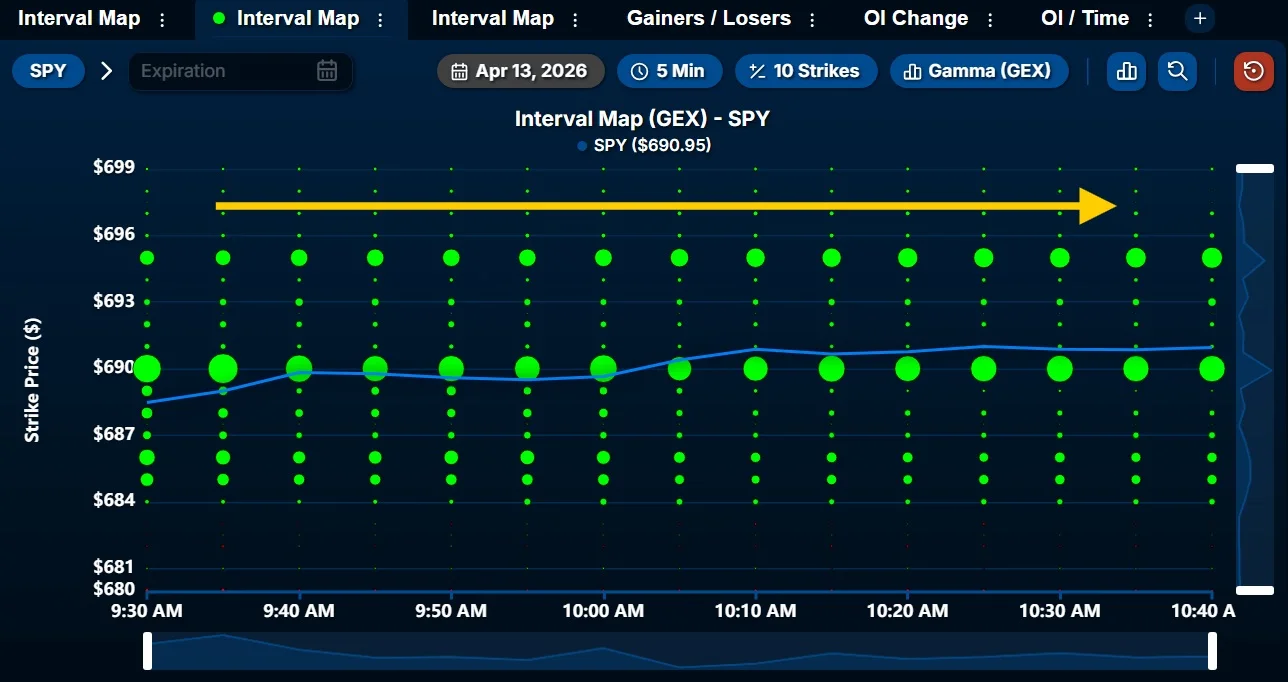Image resolution: width=1288 pixels, height=682 pixels.
Task: Open OI Change tab kebab menu
Action: (990, 19)
